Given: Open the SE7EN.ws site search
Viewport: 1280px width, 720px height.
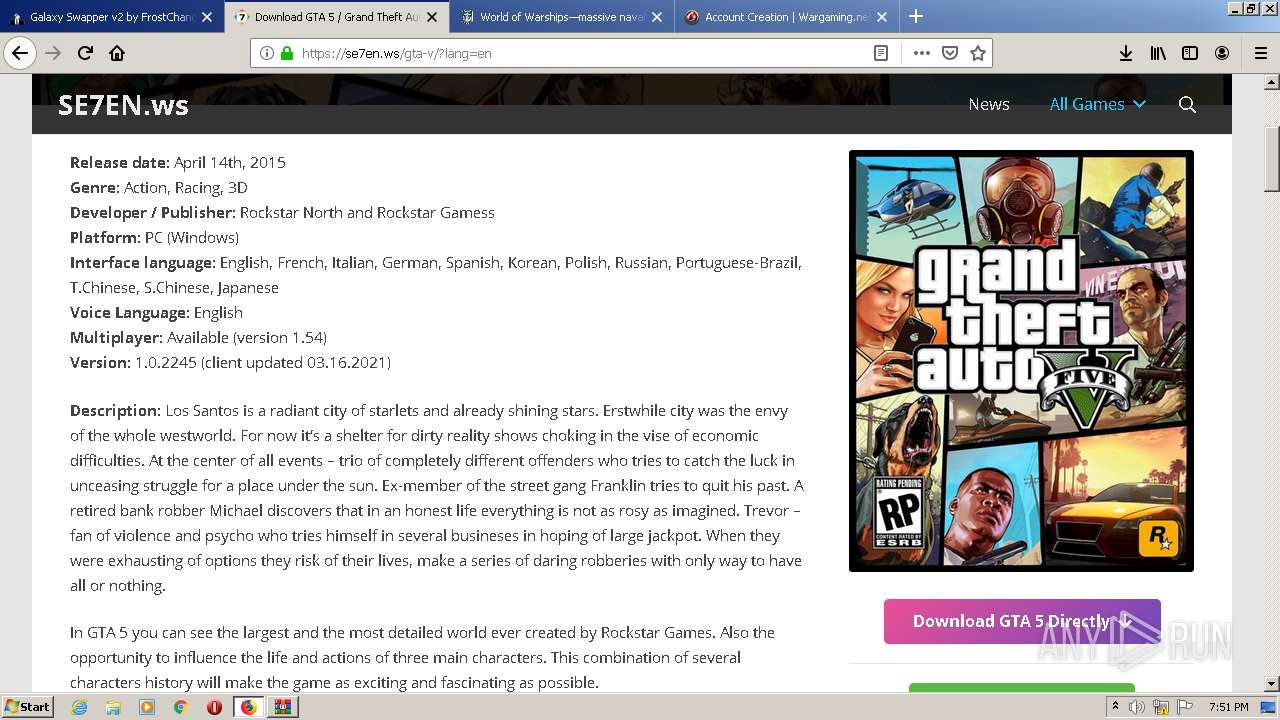Looking at the screenshot, I should 1187,104.
